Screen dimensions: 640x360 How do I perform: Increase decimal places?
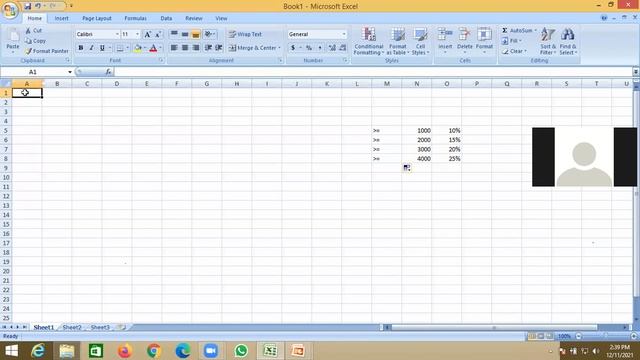coord(332,48)
